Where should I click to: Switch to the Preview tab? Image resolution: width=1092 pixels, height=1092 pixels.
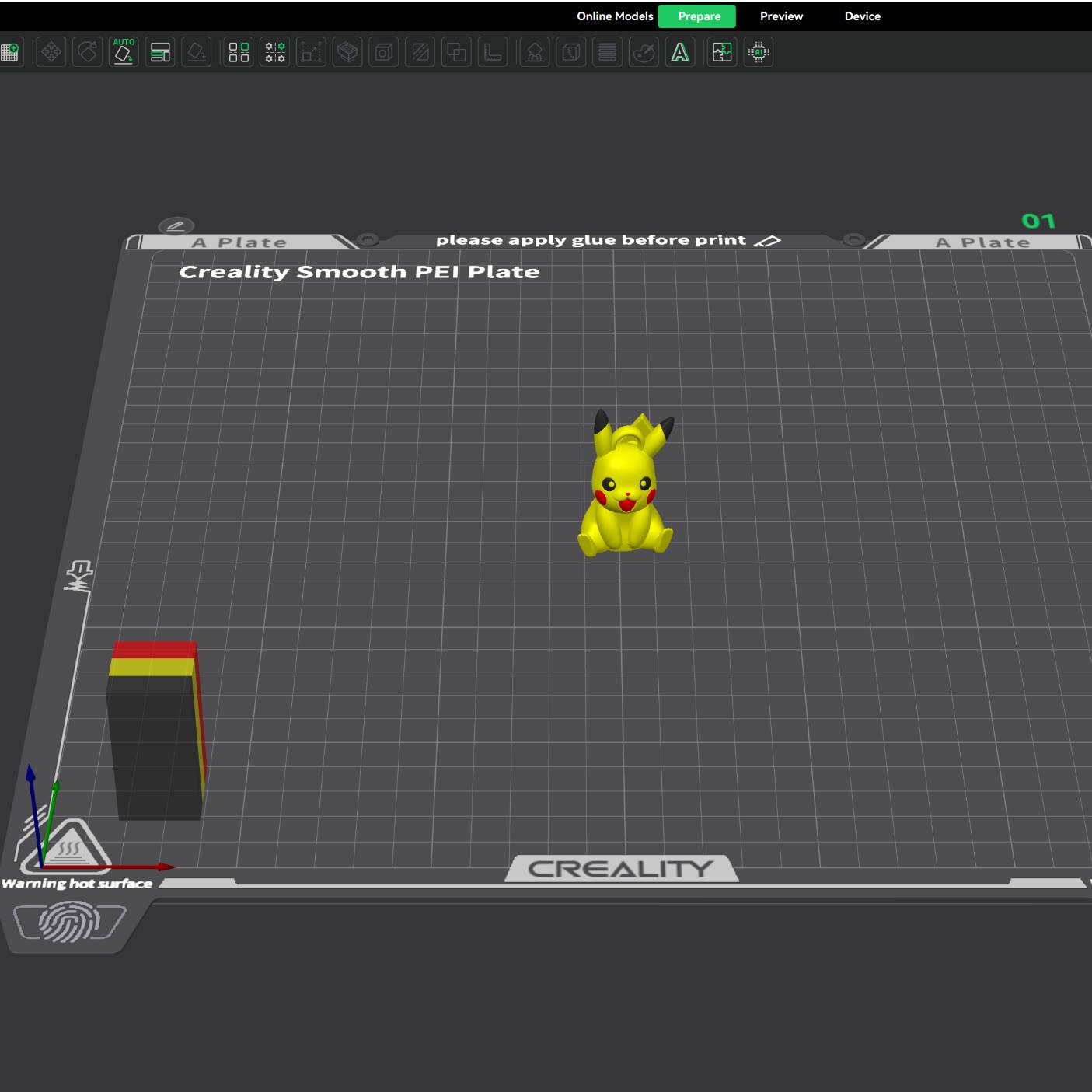point(781,16)
